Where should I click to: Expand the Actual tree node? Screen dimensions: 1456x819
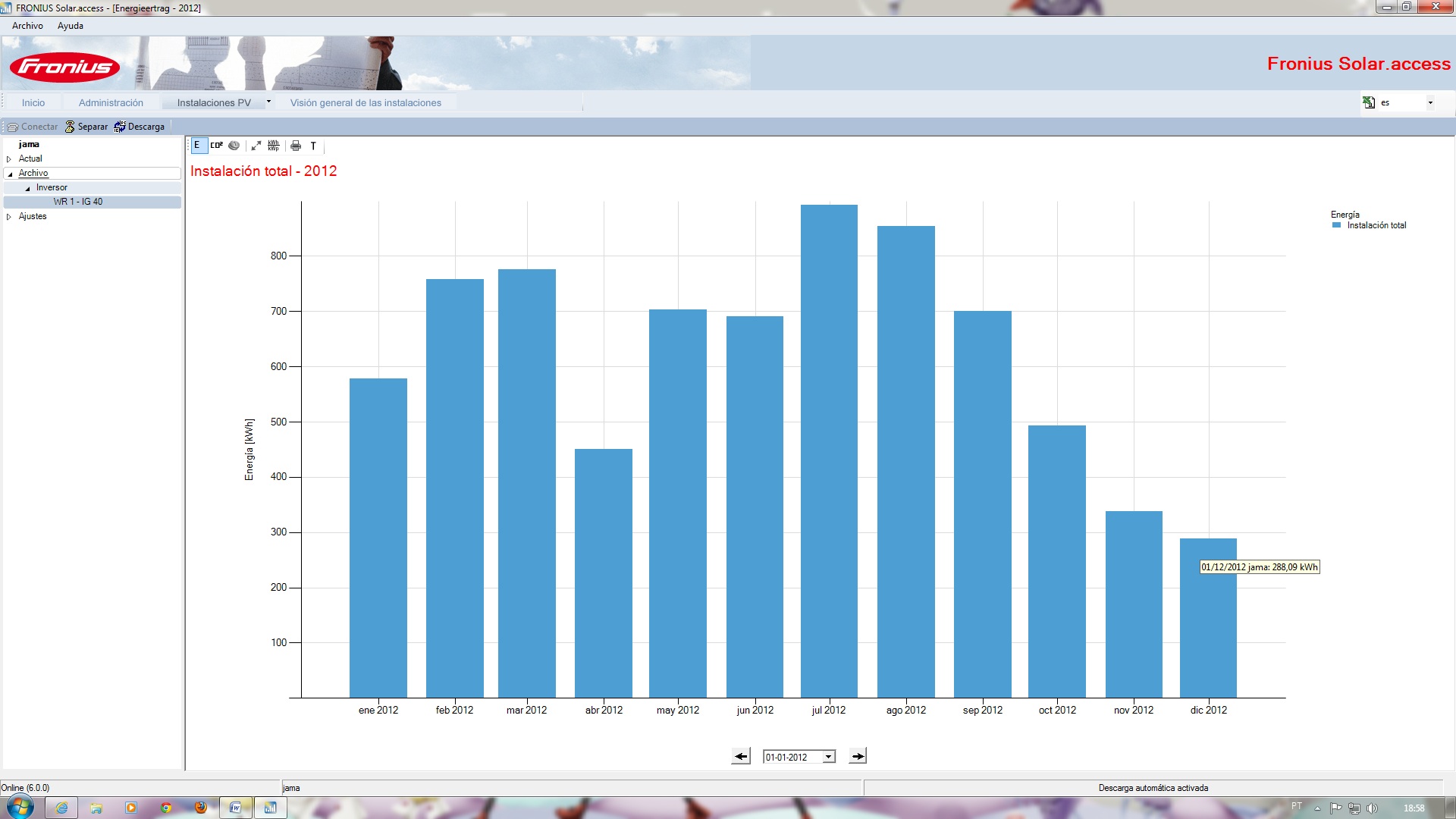9,159
